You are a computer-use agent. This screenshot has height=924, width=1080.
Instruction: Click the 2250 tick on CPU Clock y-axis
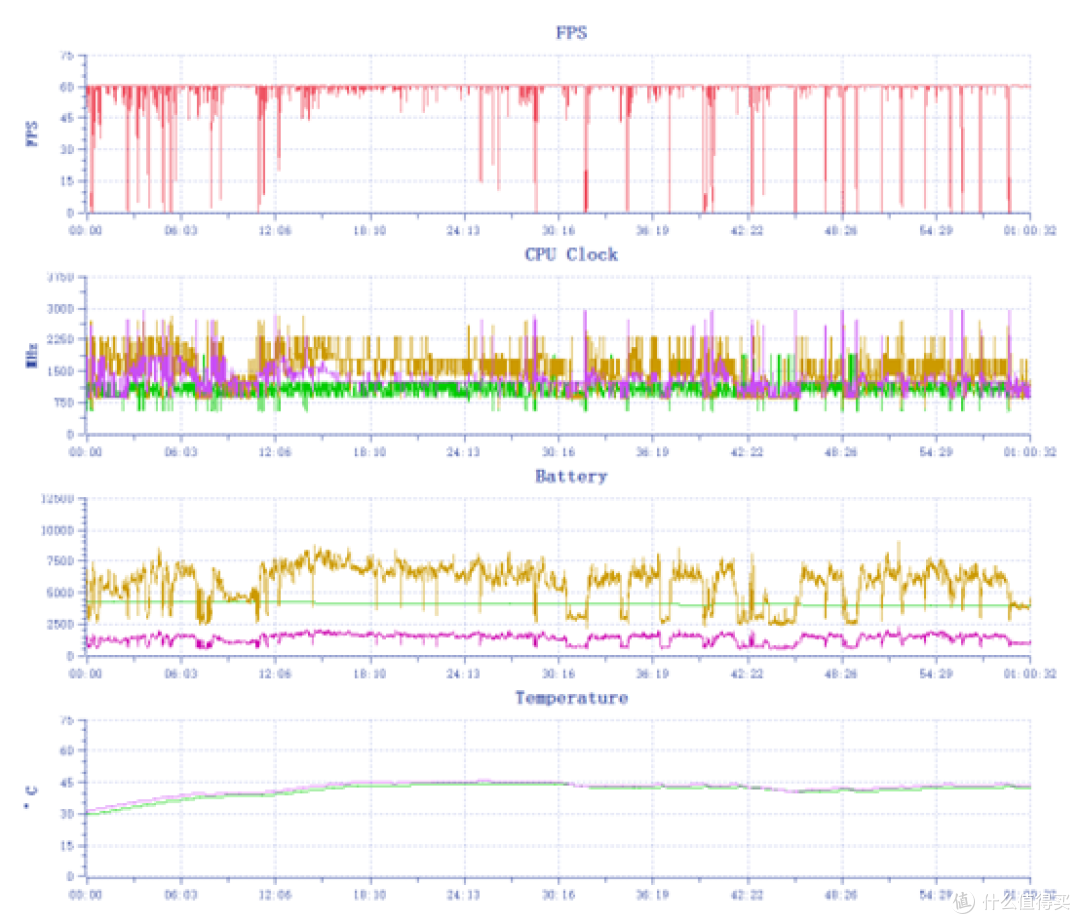(61, 339)
